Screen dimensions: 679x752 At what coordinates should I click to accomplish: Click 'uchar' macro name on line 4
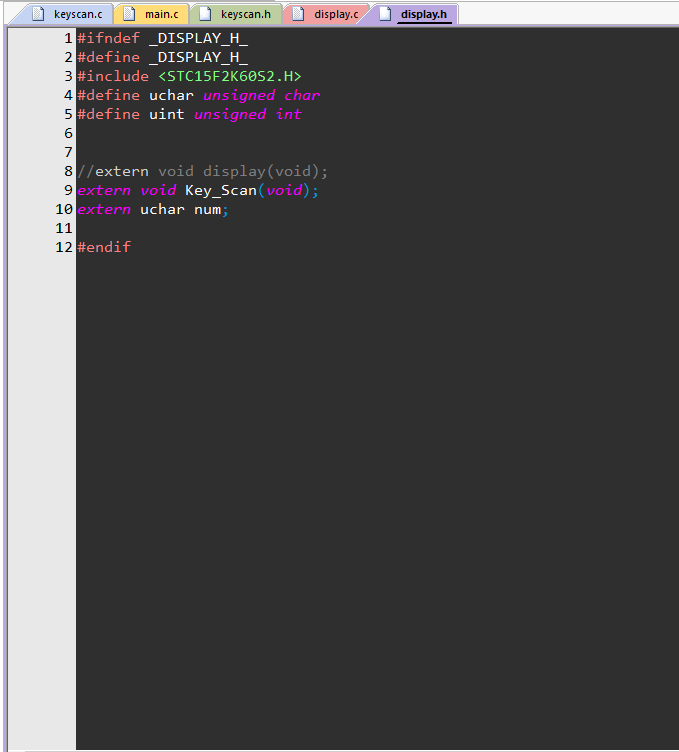click(171, 95)
